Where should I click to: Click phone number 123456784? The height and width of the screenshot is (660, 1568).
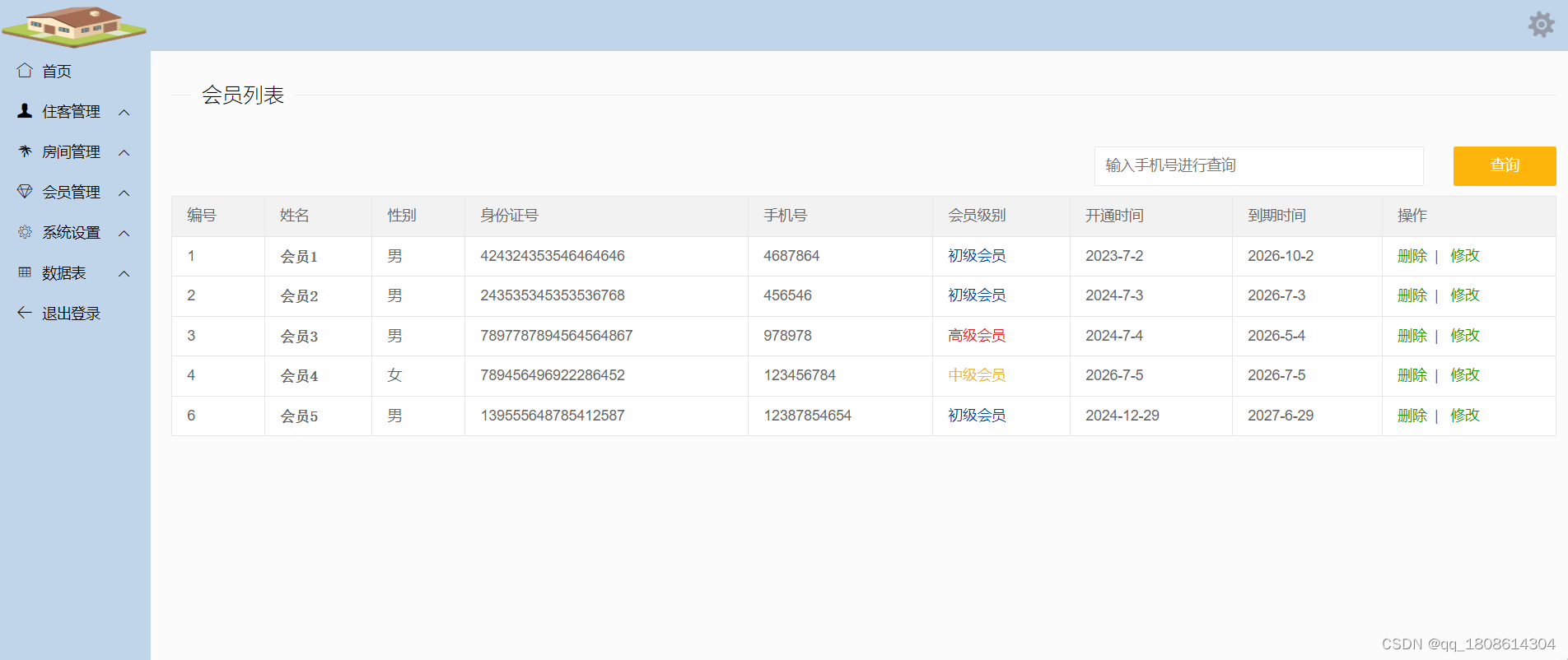(x=800, y=375)
